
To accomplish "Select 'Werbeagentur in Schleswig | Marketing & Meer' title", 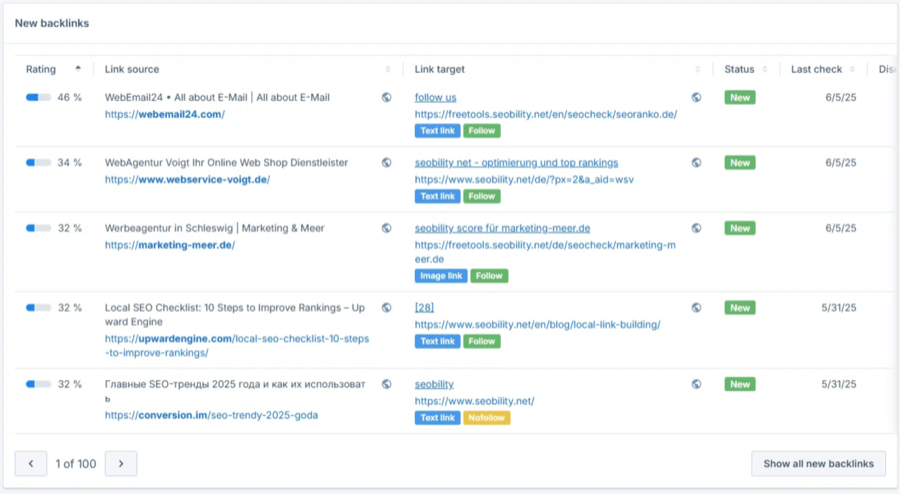I will (x=215, y=228).
